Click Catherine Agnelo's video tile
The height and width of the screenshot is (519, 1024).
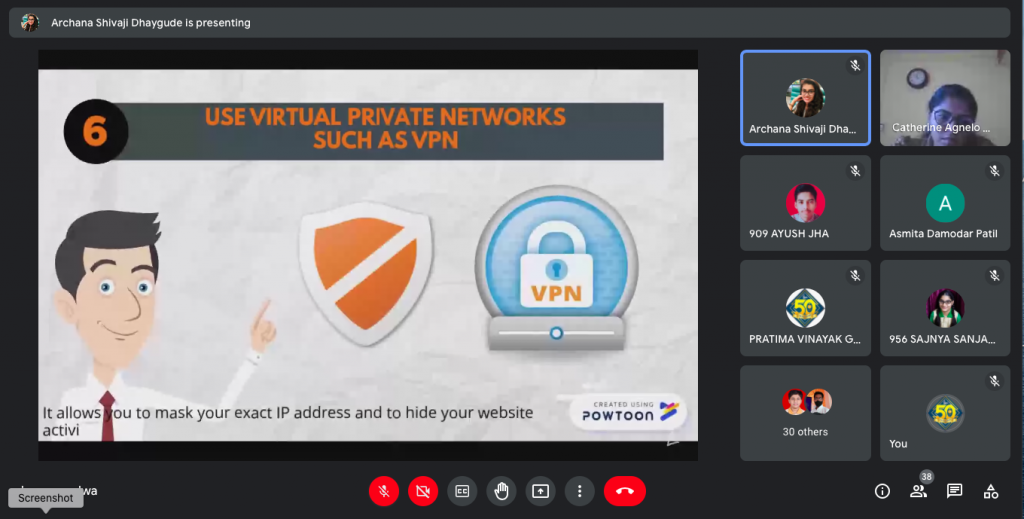click(x=945, y=98)
